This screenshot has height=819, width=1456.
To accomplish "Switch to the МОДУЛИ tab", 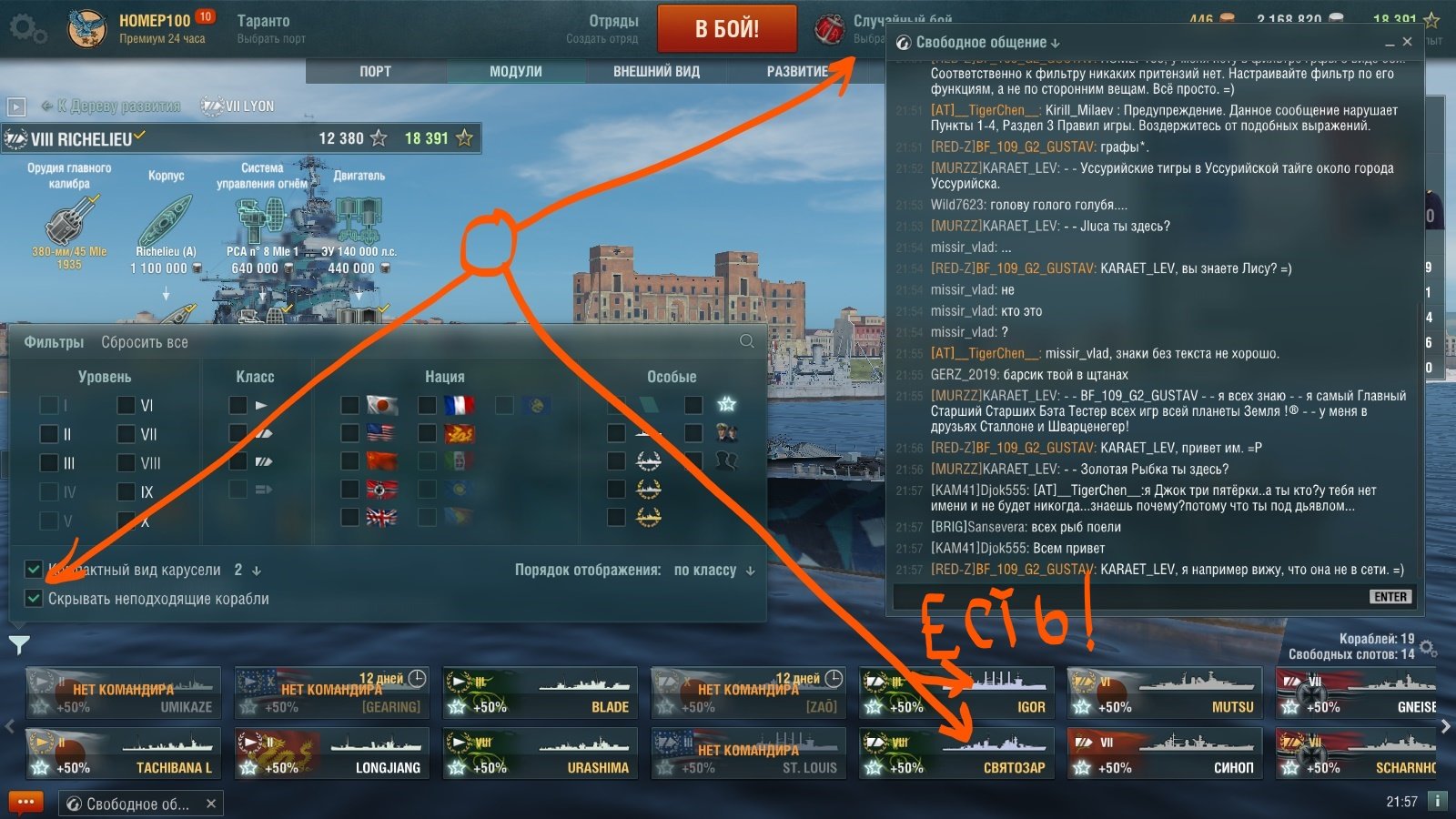I will click(515, 72).
